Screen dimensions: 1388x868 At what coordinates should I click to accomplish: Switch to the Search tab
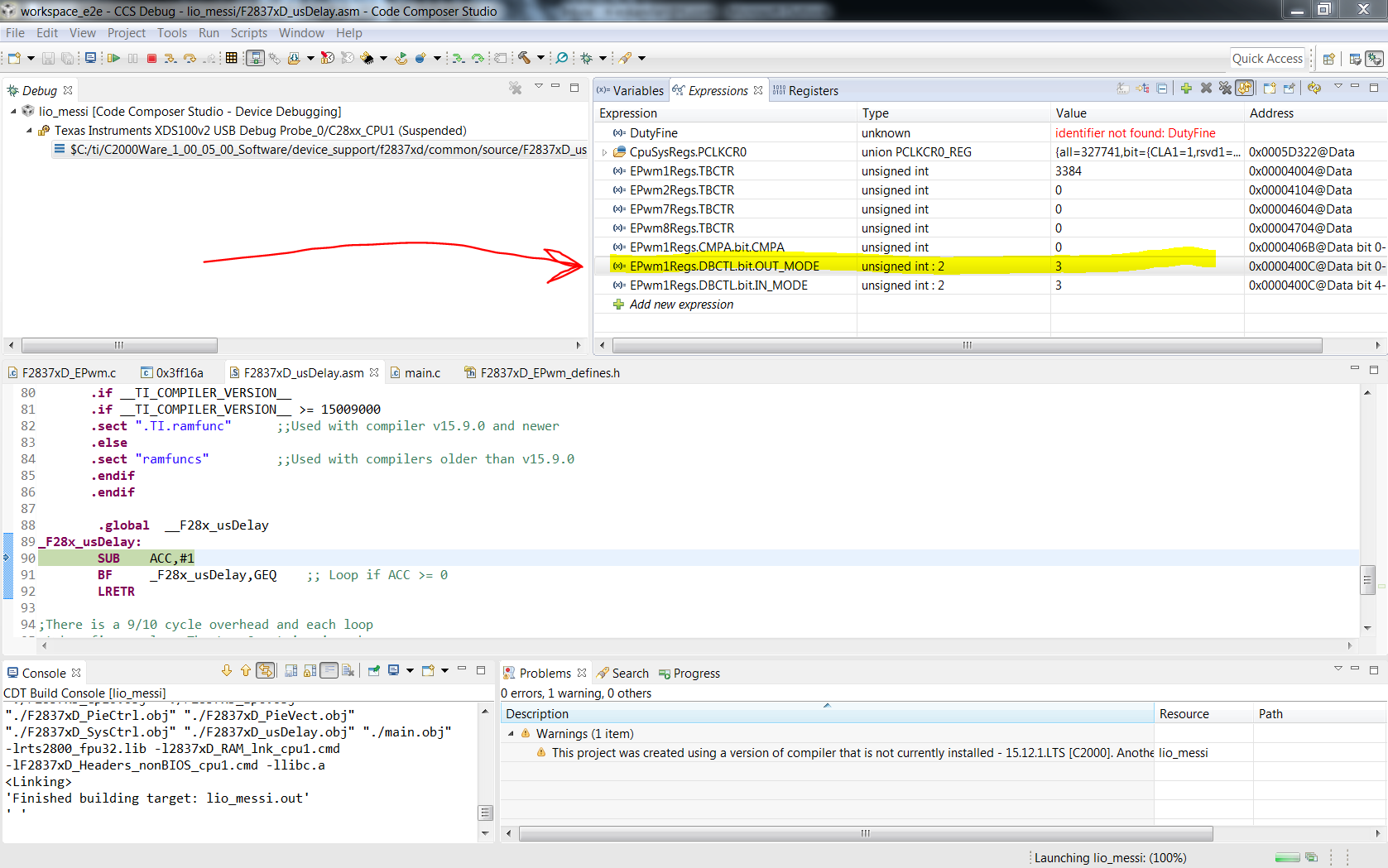622,674
